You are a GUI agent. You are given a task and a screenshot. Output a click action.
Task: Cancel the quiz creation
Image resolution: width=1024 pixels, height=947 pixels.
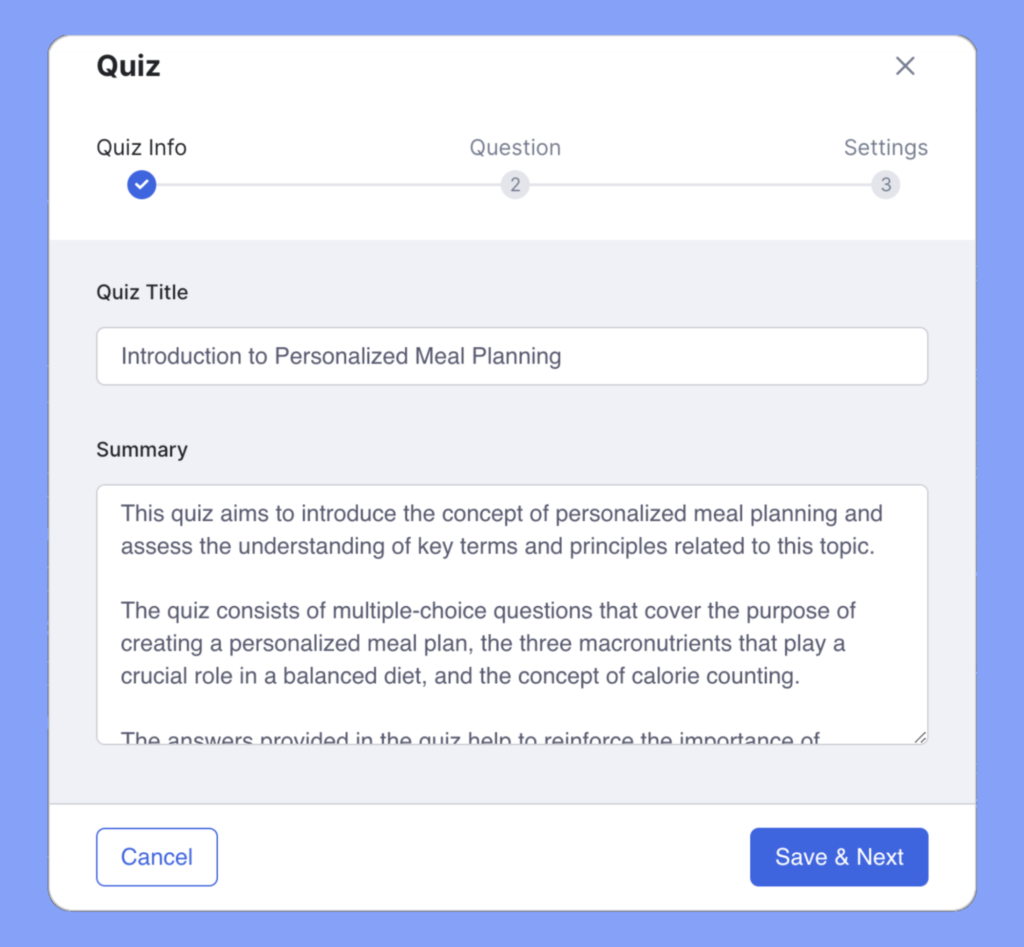[x=156, y=857]
